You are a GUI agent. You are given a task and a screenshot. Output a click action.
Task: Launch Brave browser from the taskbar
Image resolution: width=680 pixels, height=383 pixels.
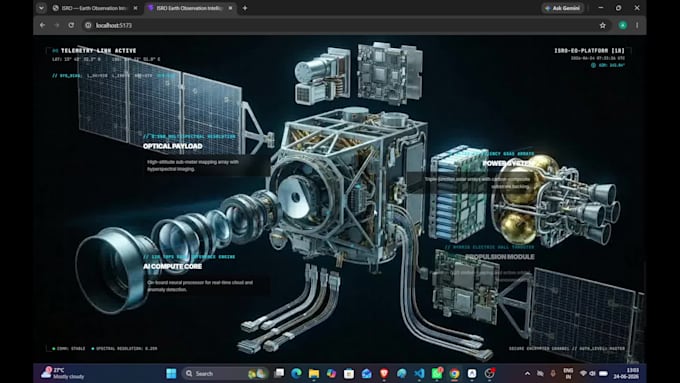click(384, 373)
